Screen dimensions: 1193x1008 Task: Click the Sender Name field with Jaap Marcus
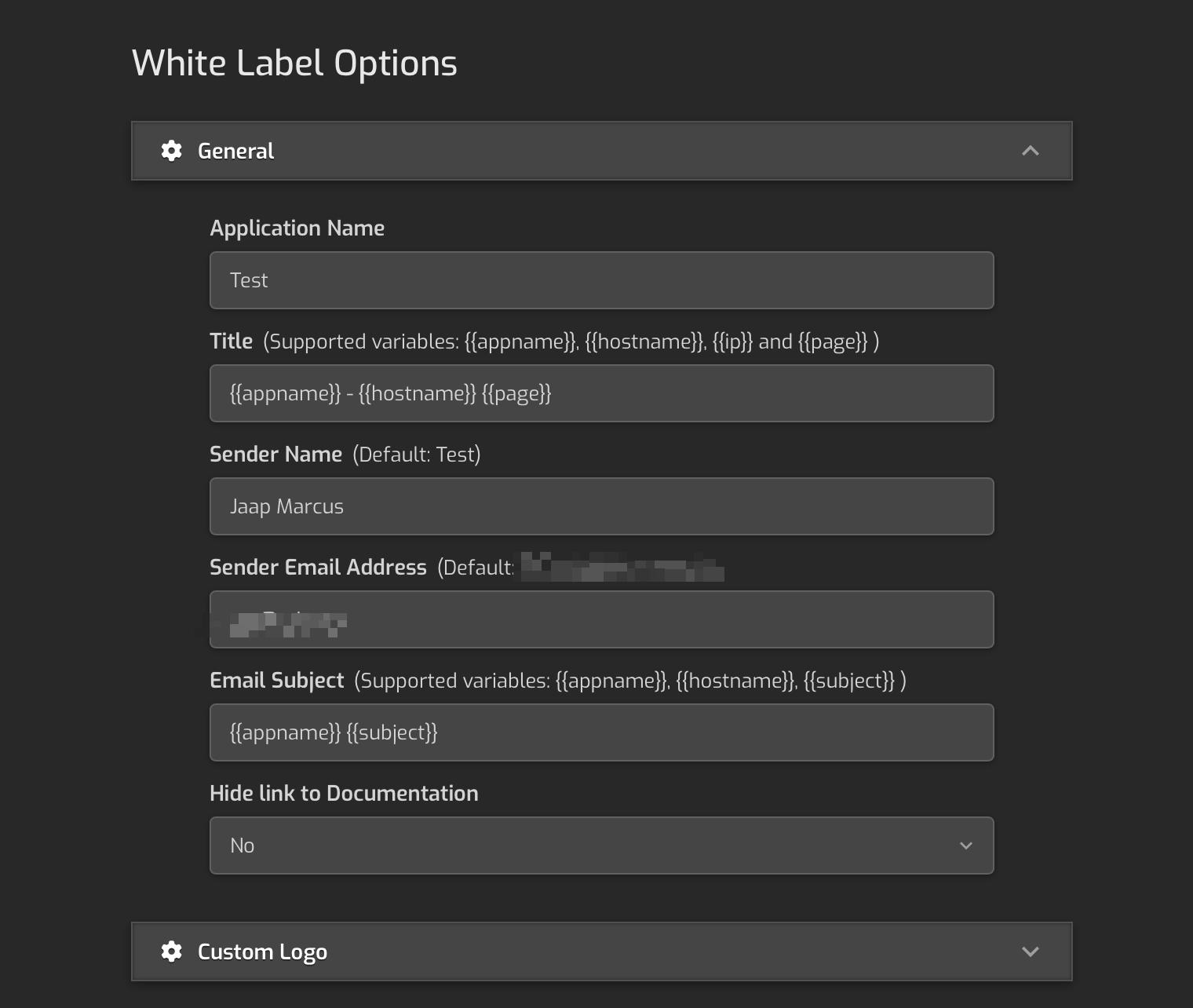(601, 506)
